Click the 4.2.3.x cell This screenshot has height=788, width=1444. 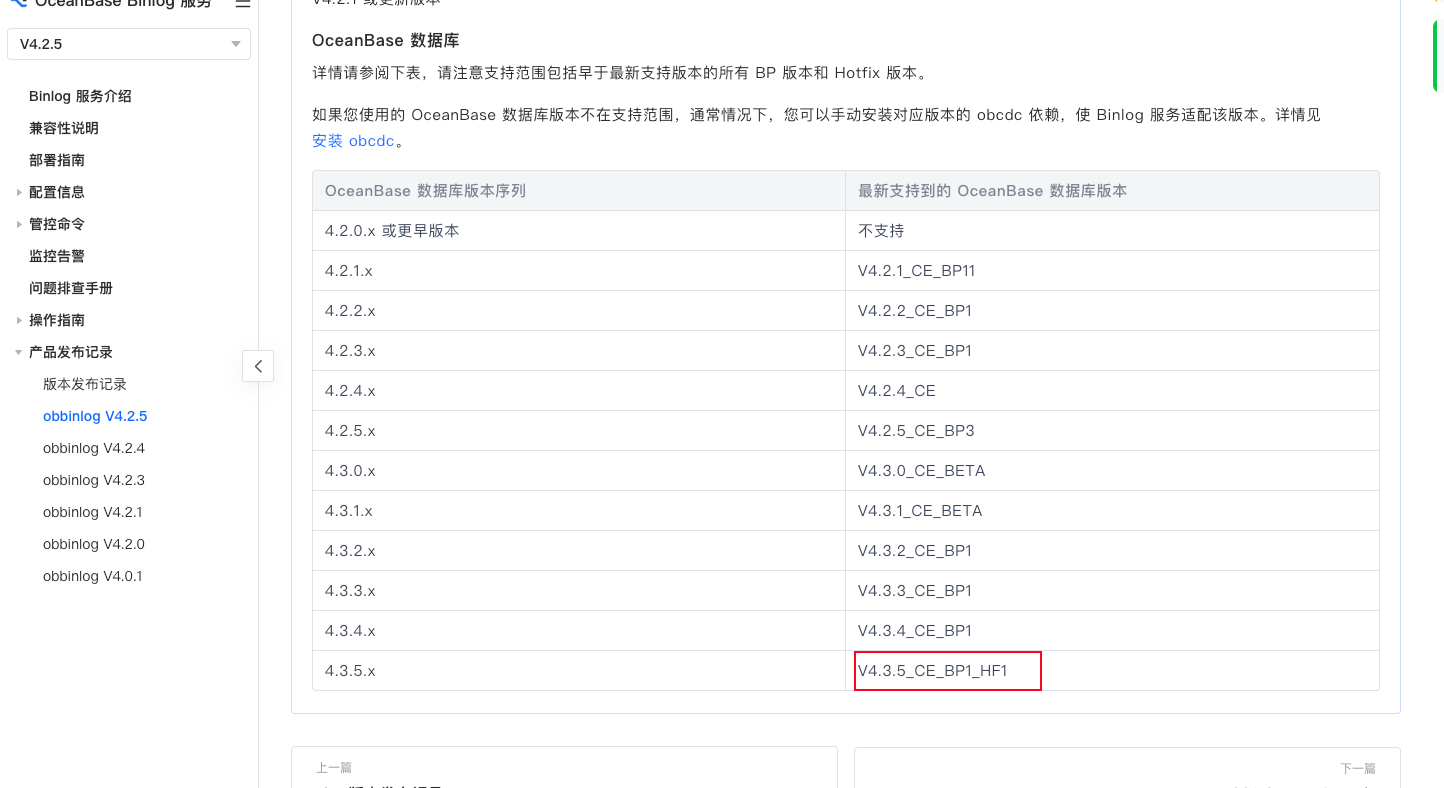click(x=579, y=350)
